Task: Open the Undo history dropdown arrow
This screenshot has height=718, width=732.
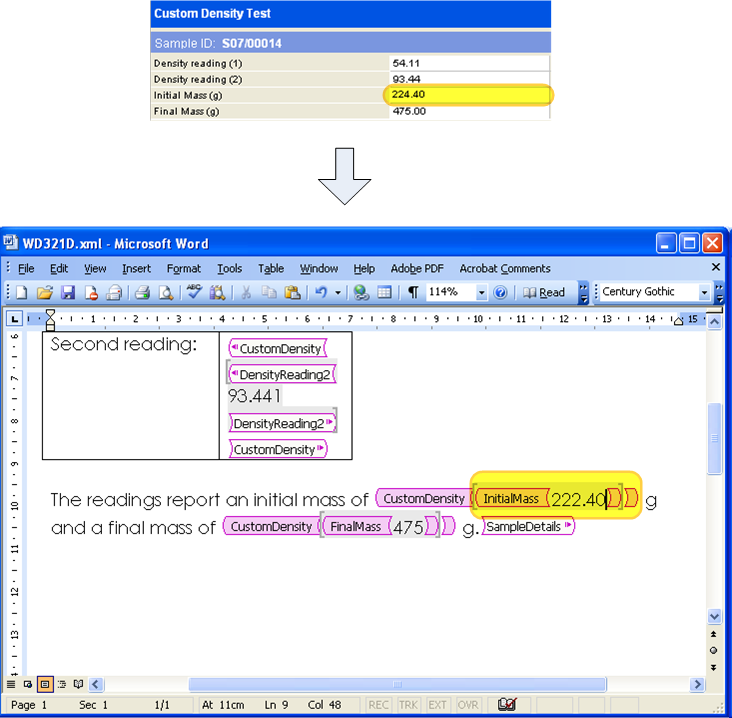Action: pos(337,292)
